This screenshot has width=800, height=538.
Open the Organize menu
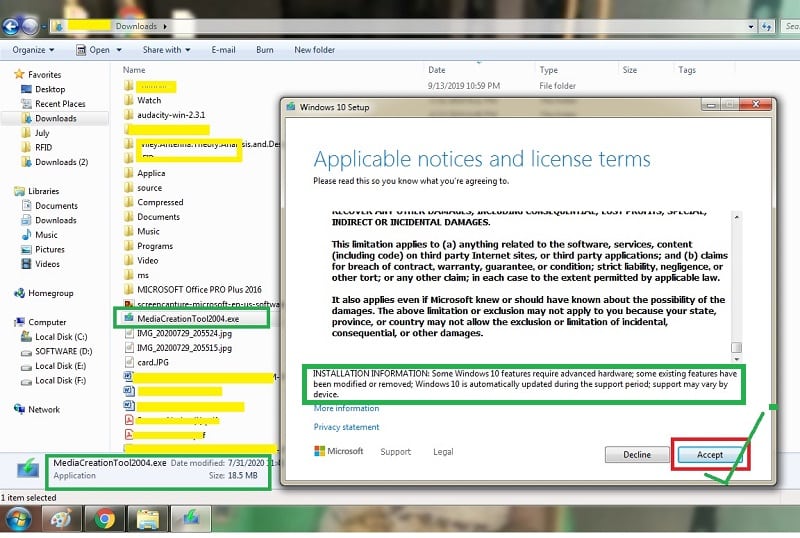click(x=33, y=50)
